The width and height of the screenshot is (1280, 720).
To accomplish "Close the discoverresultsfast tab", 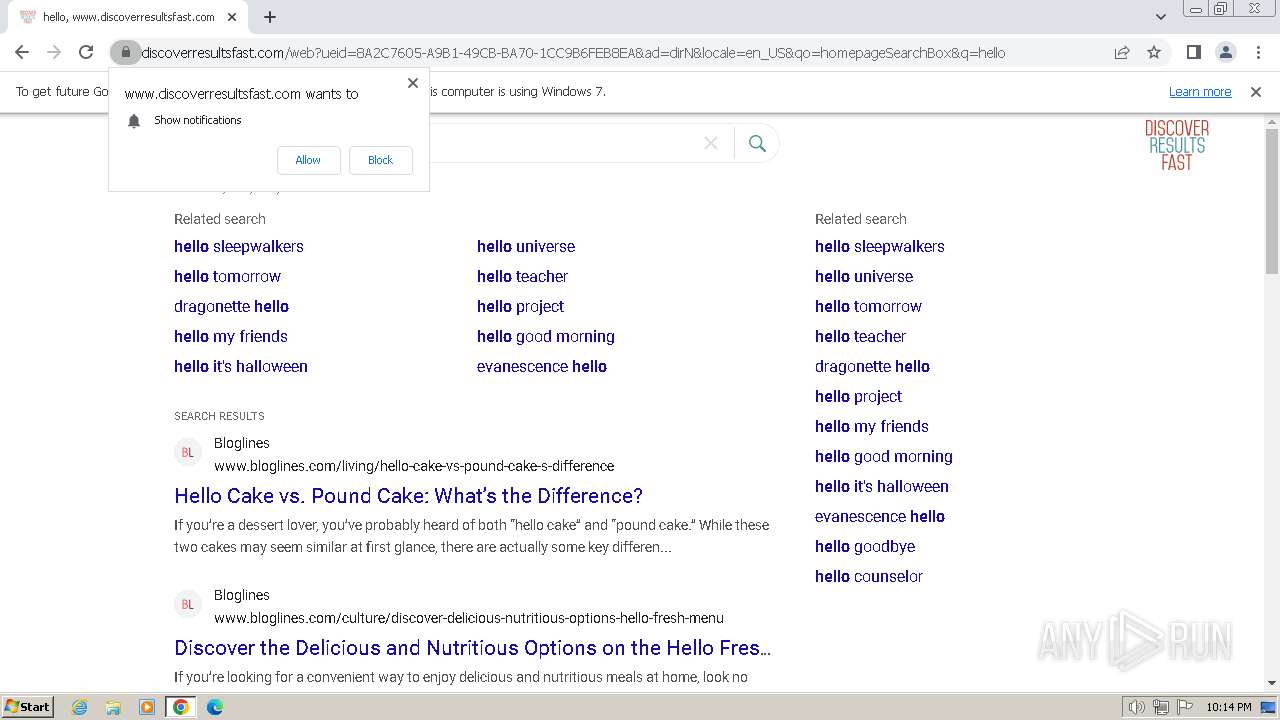I will [x=232, y=17].
